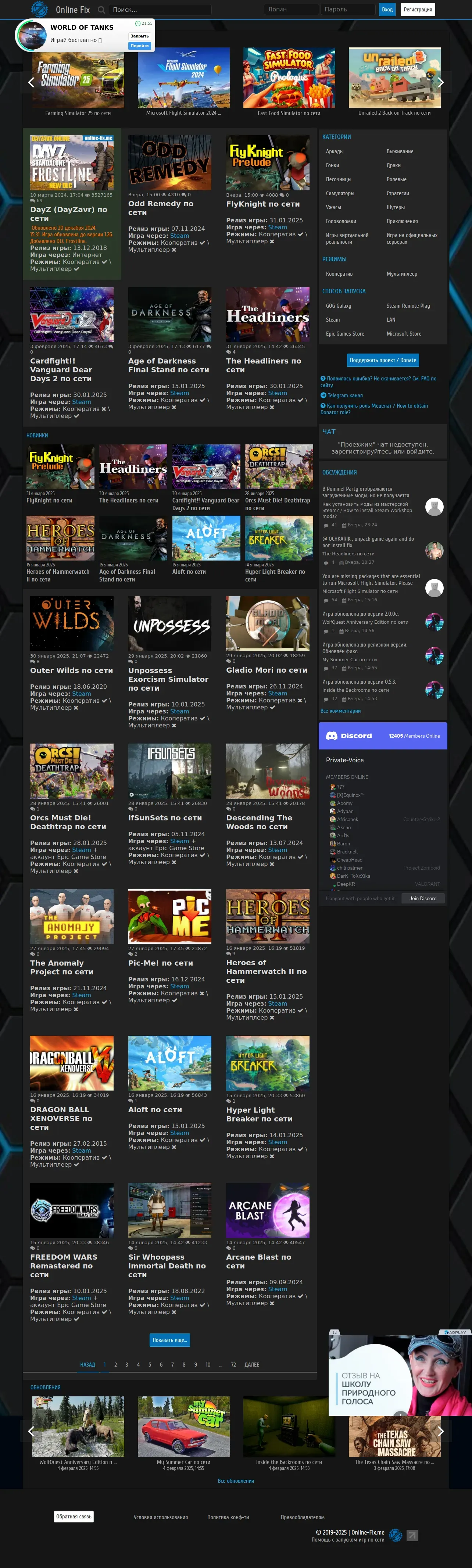Screen dimensions: 472x1568
Task: Open My Summer Car update thumbnail
Action: point(183,1426)
